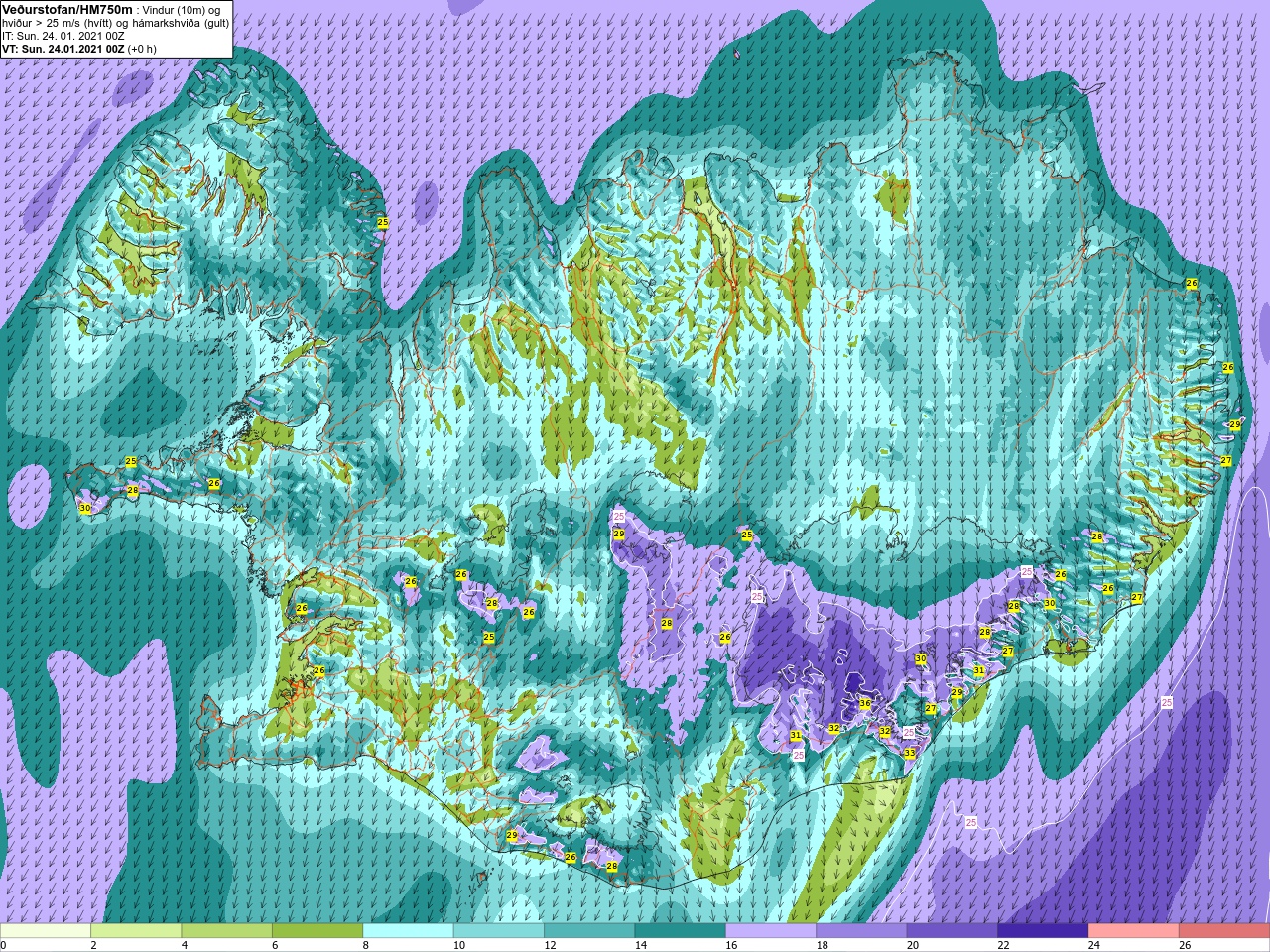Viewport: 1270px width, 952px height.
Task: Click the teal 12–14 m/s legend swatch
Action: coord(589,931)
